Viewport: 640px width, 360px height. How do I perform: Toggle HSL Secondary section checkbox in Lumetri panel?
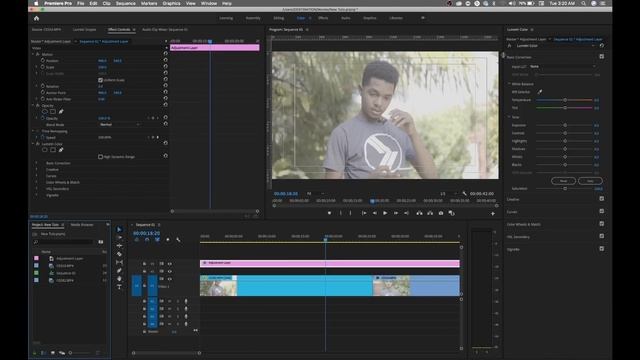[602, 236]
